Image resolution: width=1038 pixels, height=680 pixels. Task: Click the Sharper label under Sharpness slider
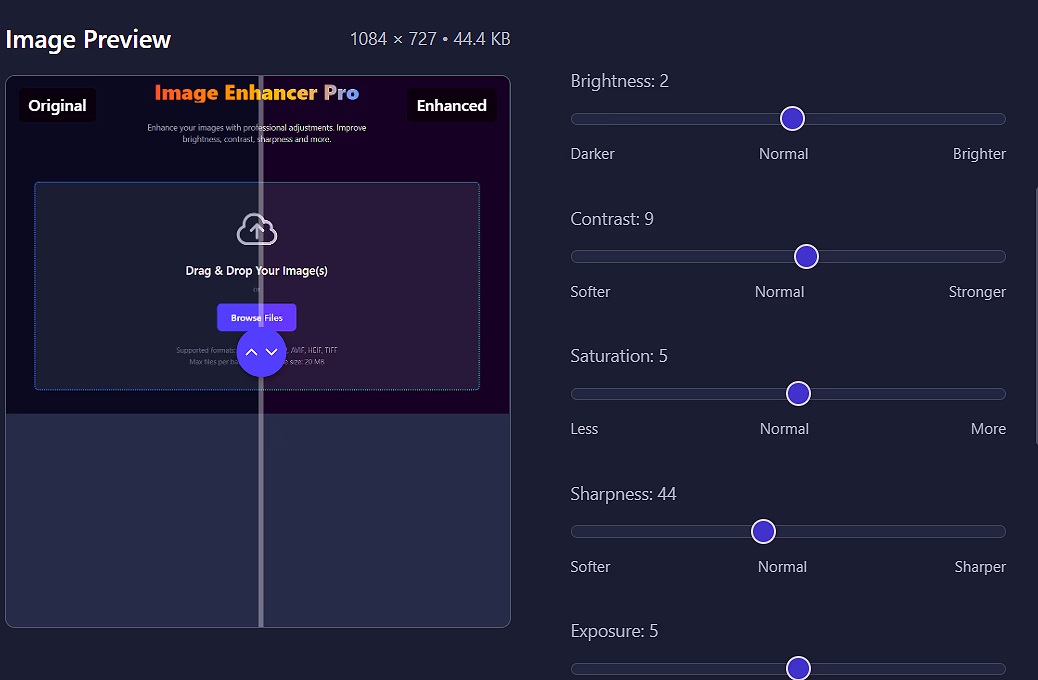point(979,567)
